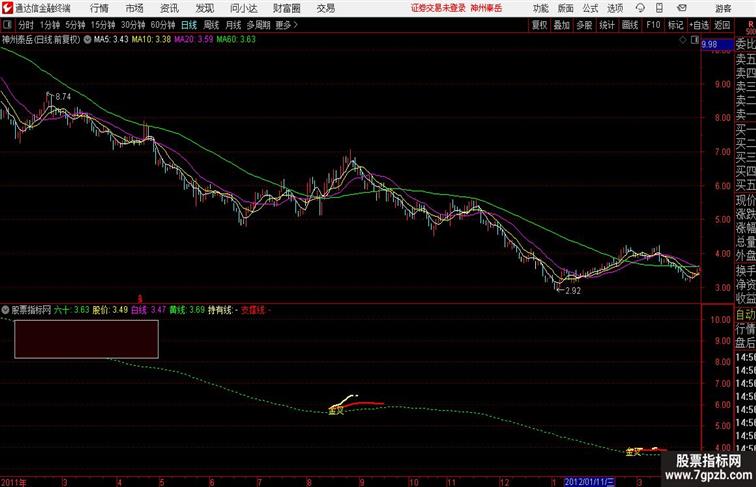Viewport: 756px width, 487px height.
Task: Select the 日线 daily period tab
Action: tap(189, 25)
